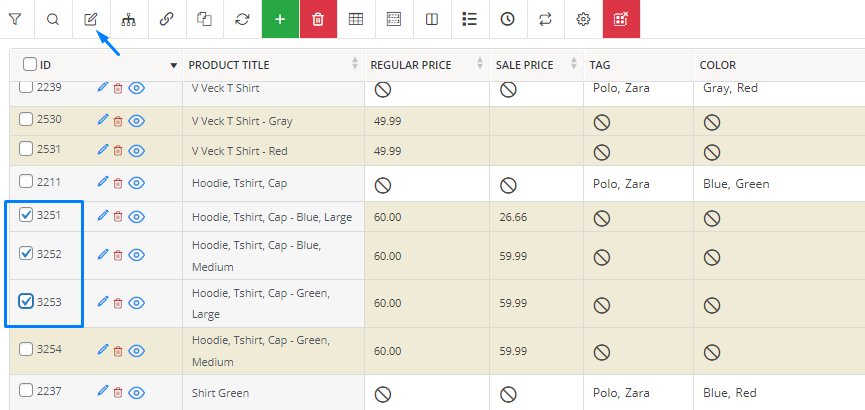Check the box for product 2211
The height and width of the screenshot is (410, 865).
26,181
